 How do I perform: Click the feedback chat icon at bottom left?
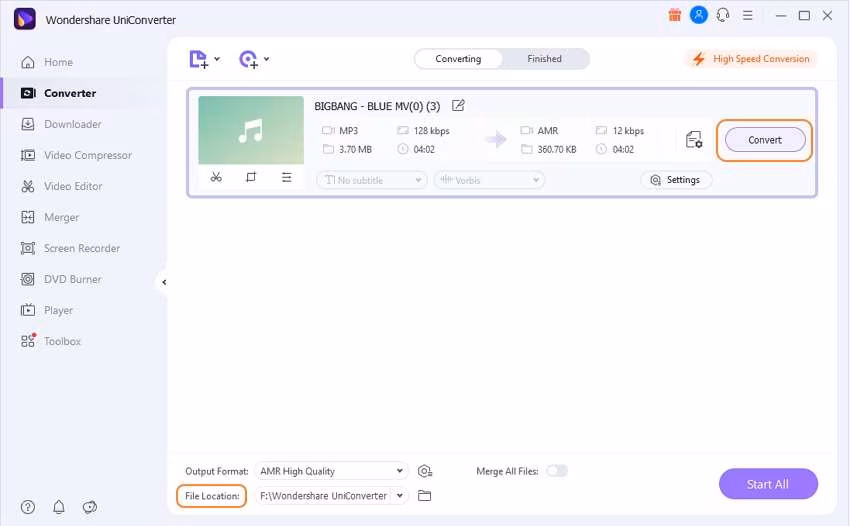89,507
